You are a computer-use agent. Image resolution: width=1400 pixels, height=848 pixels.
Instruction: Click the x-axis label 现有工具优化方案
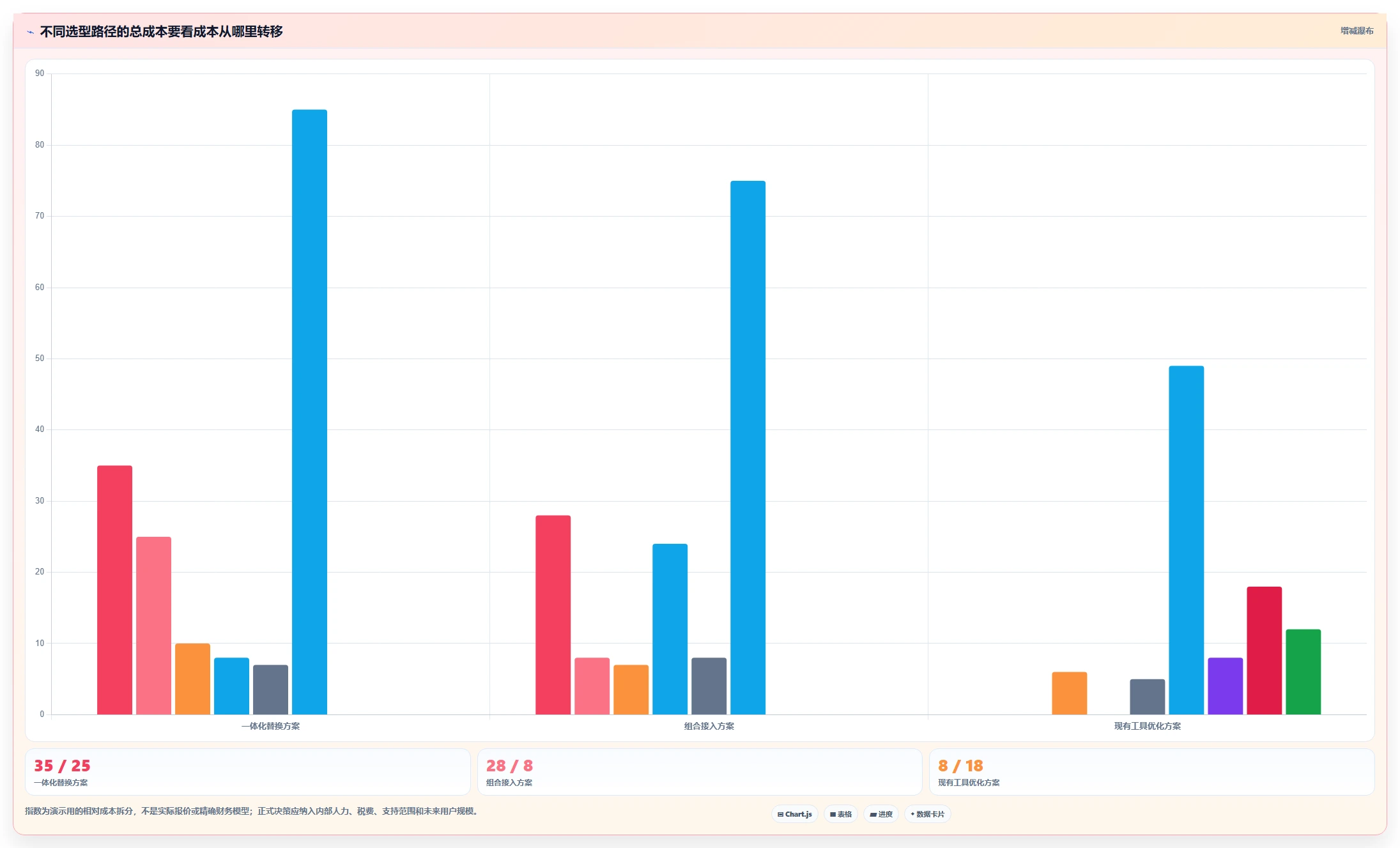coord(1147,726)
